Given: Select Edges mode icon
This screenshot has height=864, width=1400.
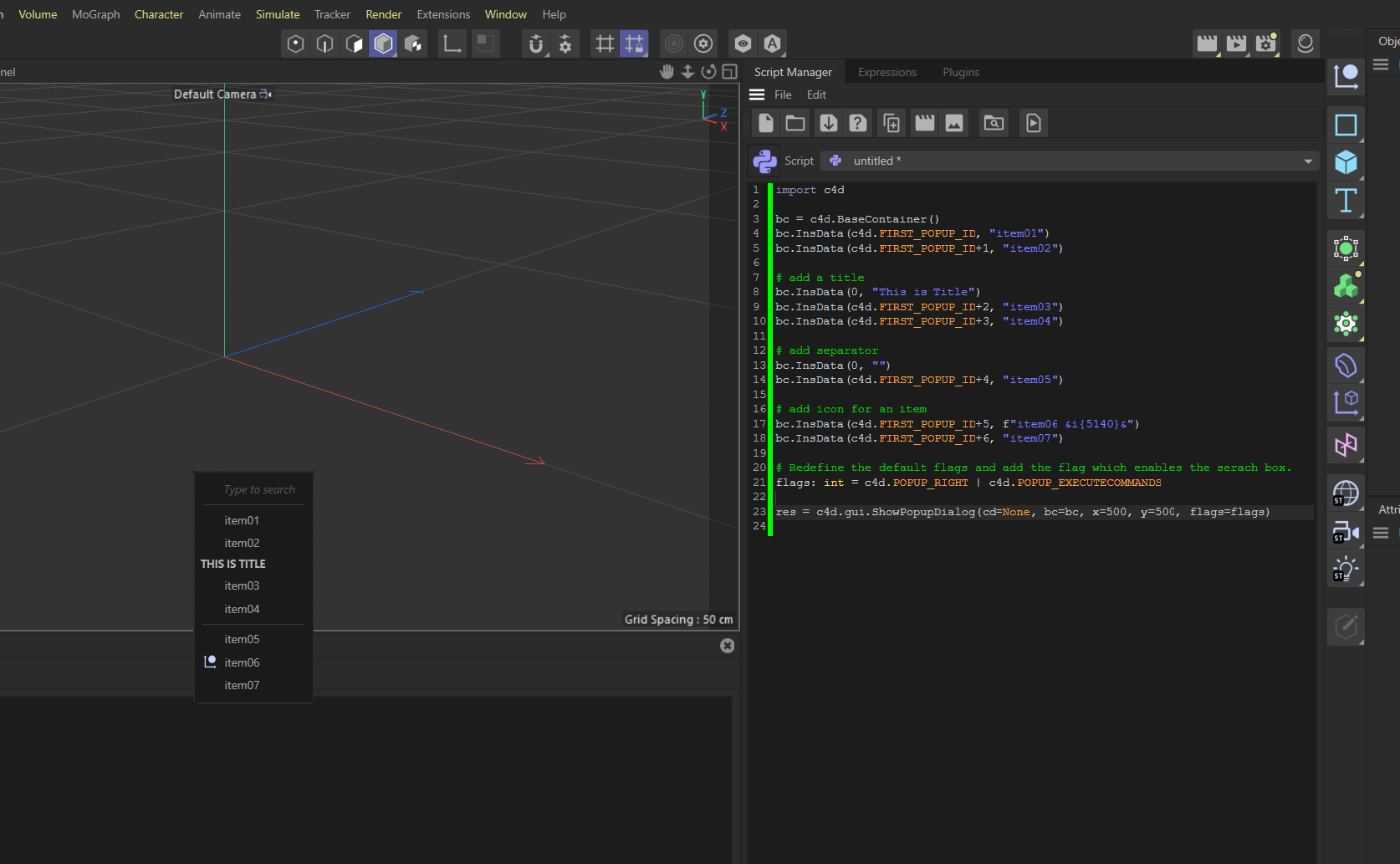Looking at the screenshot, I should pyautogui.click(x=324, y=43).
